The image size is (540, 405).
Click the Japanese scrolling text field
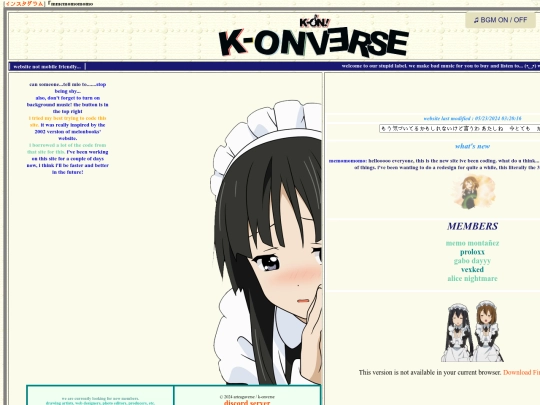[x=459, y=128]
